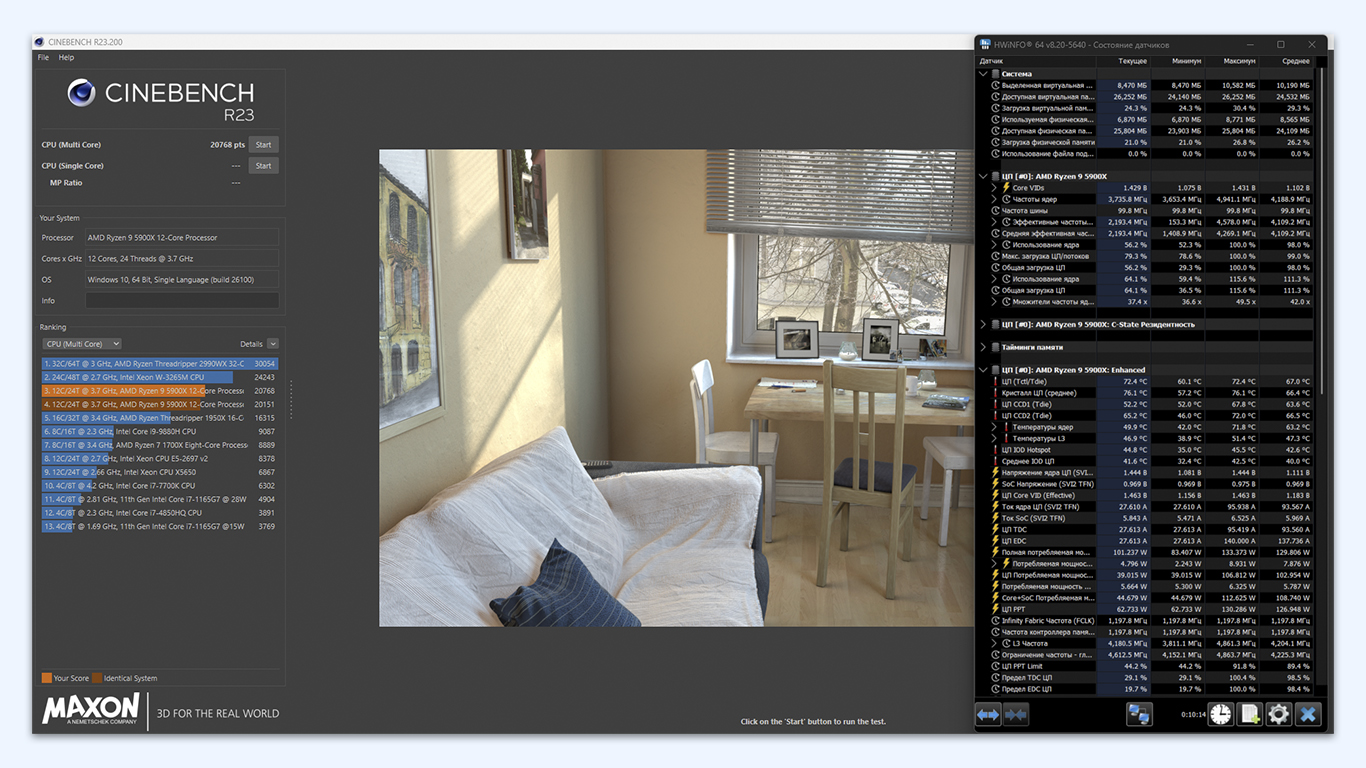The width and height of the screenshot is (1366, 768).
Task: Click the lightning icon beside SoC Напряжение
Action: click(x=995, y=484)
